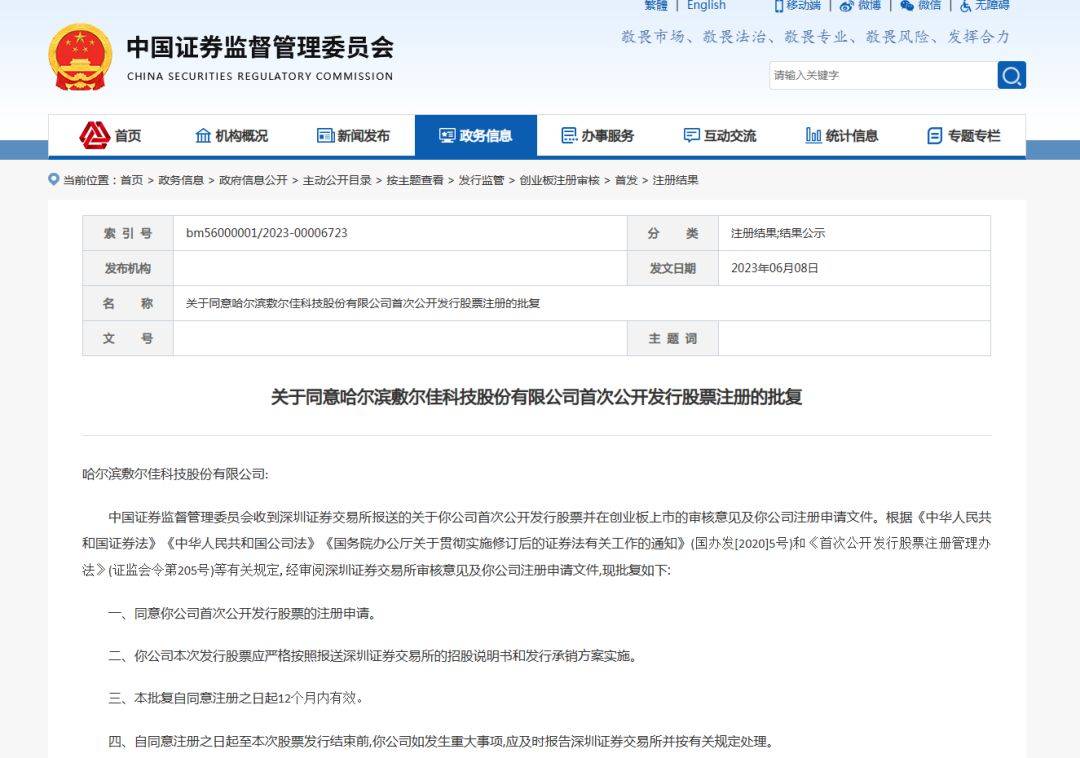
Task: Switch to 繁體 traditional Chinese
Action: click(x=656, y=5)
